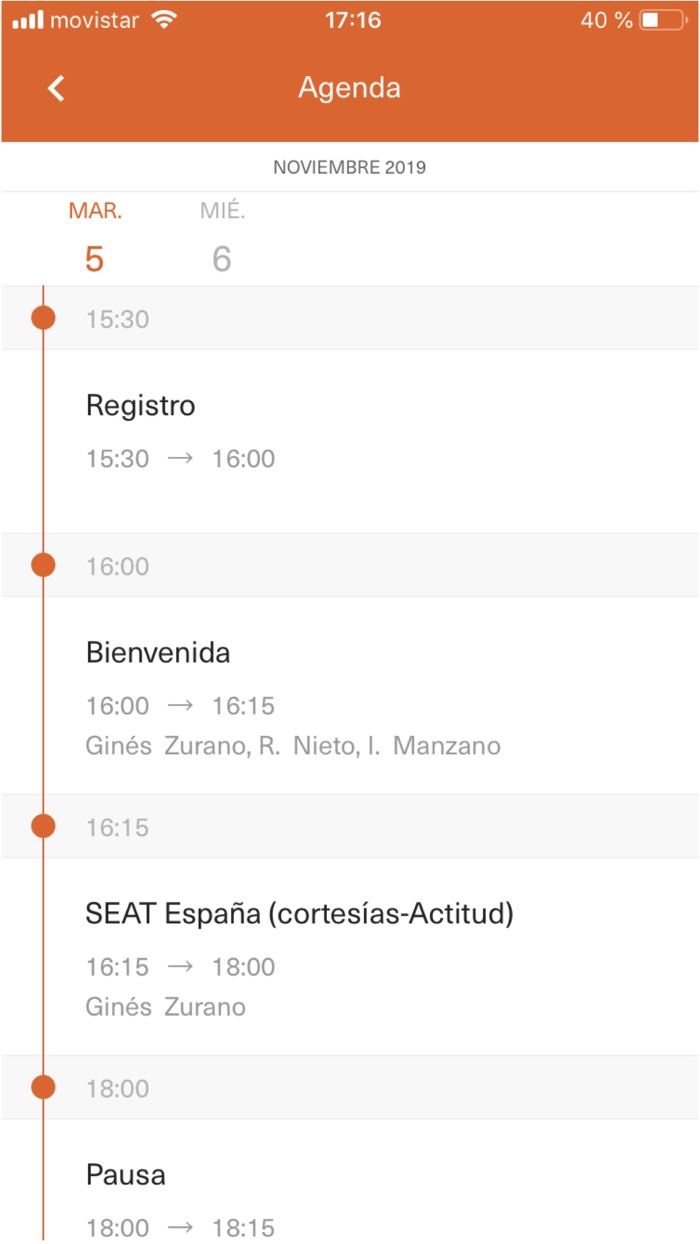Click the 16:00 timeline dot

pos(43,565)
